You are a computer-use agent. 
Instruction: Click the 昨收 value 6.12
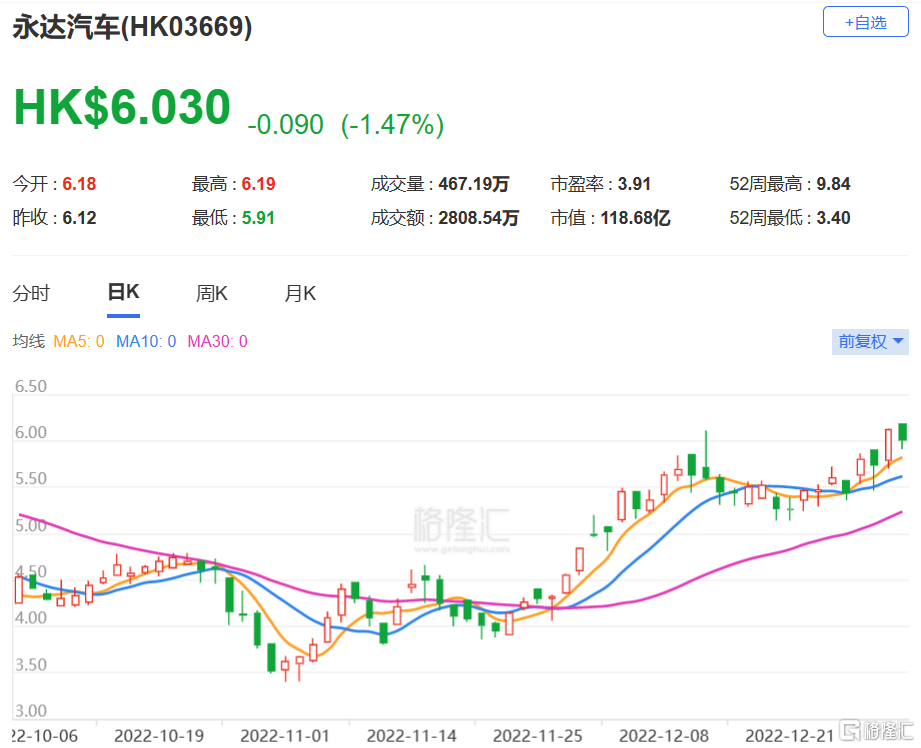pyautogui.click(x=79, y=218)
